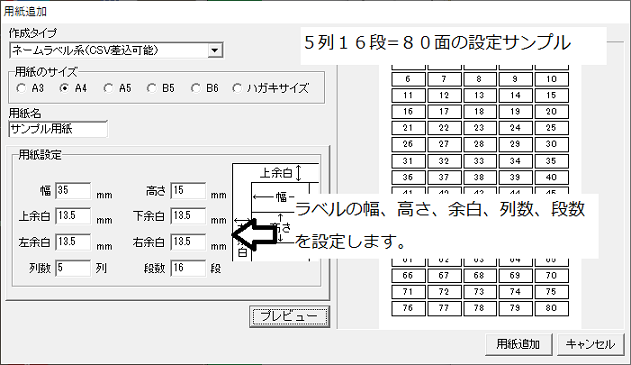631x365 pixels.
Task: Click the 列数 columns input field
Action: (x=73, y=268)
